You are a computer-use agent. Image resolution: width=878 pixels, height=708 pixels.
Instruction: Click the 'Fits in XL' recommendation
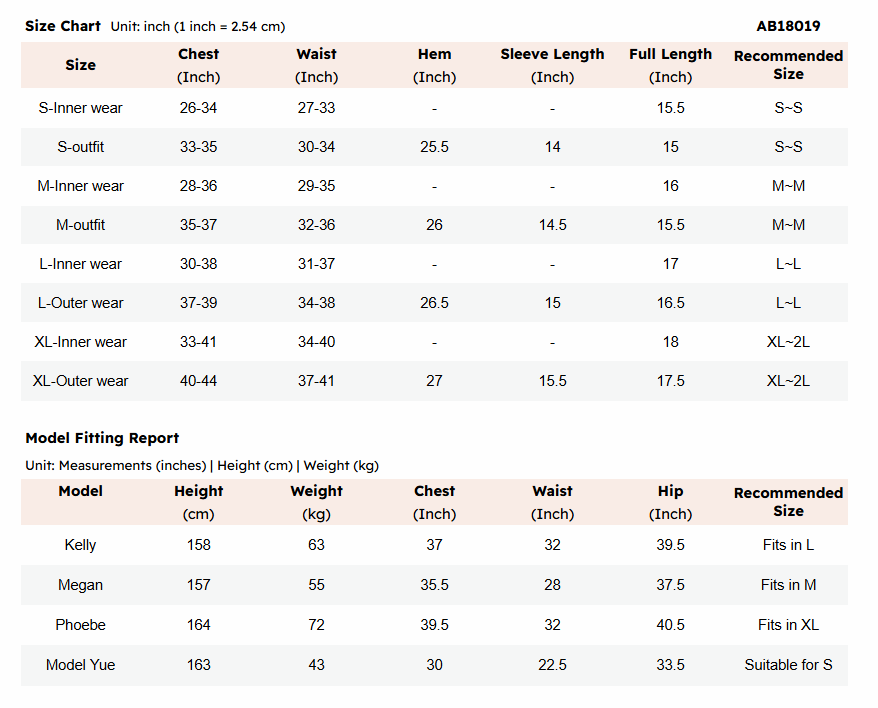point(788,625)
